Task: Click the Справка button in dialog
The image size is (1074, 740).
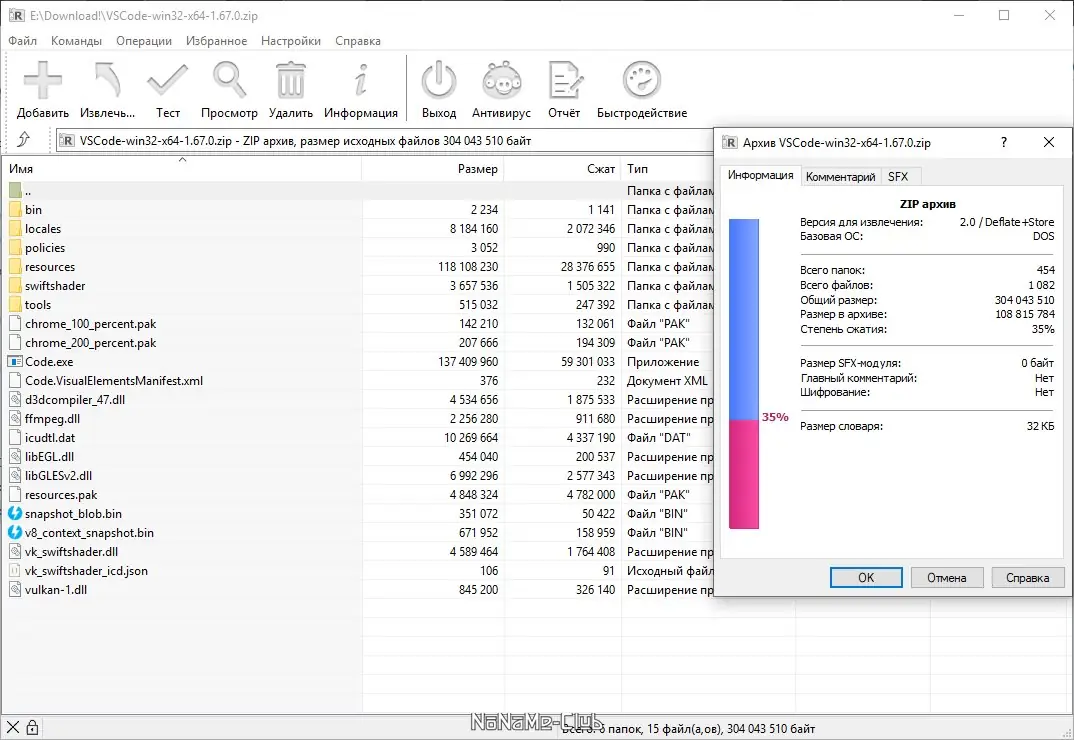Action: [x=1027, y=578]
